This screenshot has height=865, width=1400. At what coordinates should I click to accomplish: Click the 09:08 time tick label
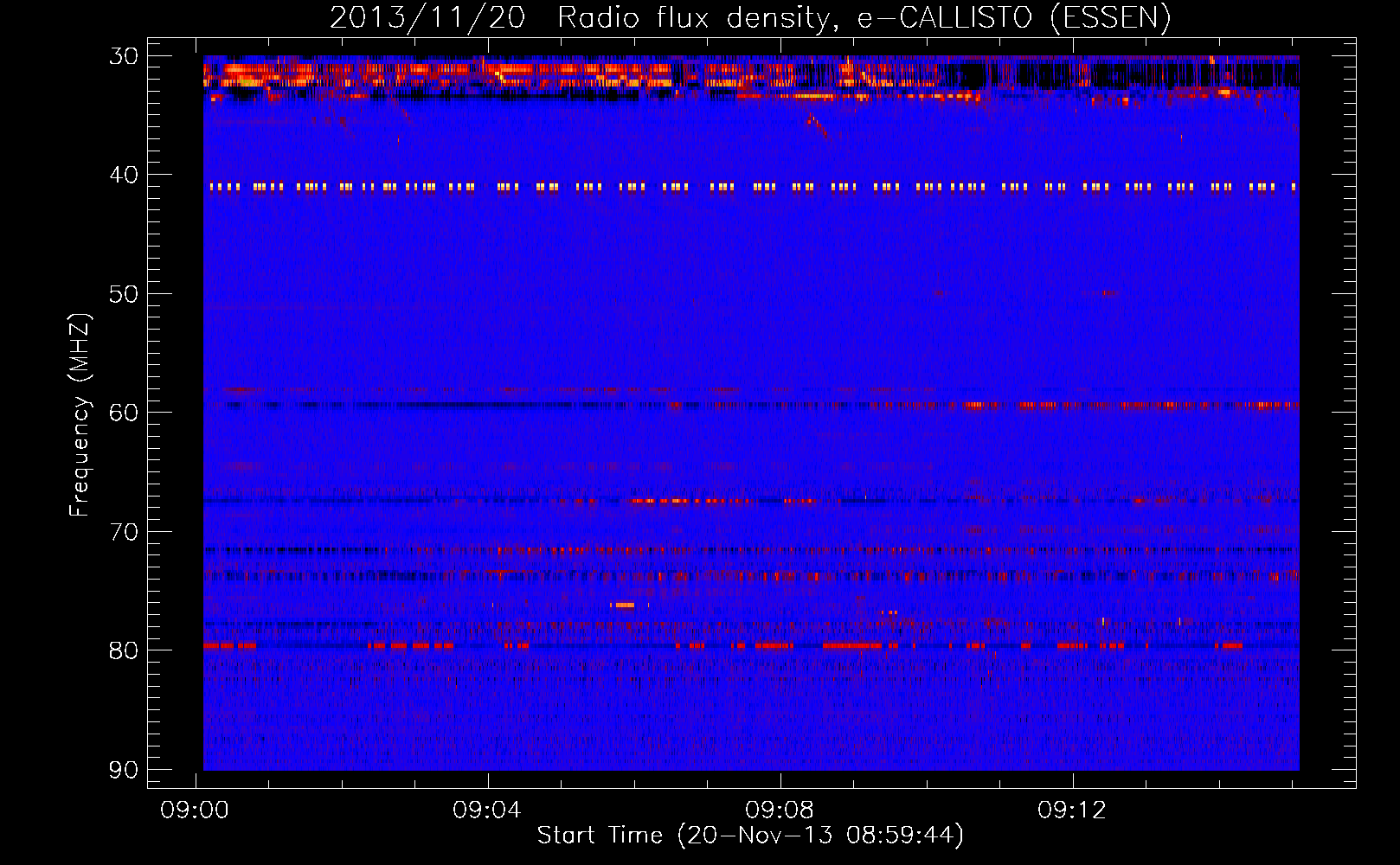click(x=780, y=811)
